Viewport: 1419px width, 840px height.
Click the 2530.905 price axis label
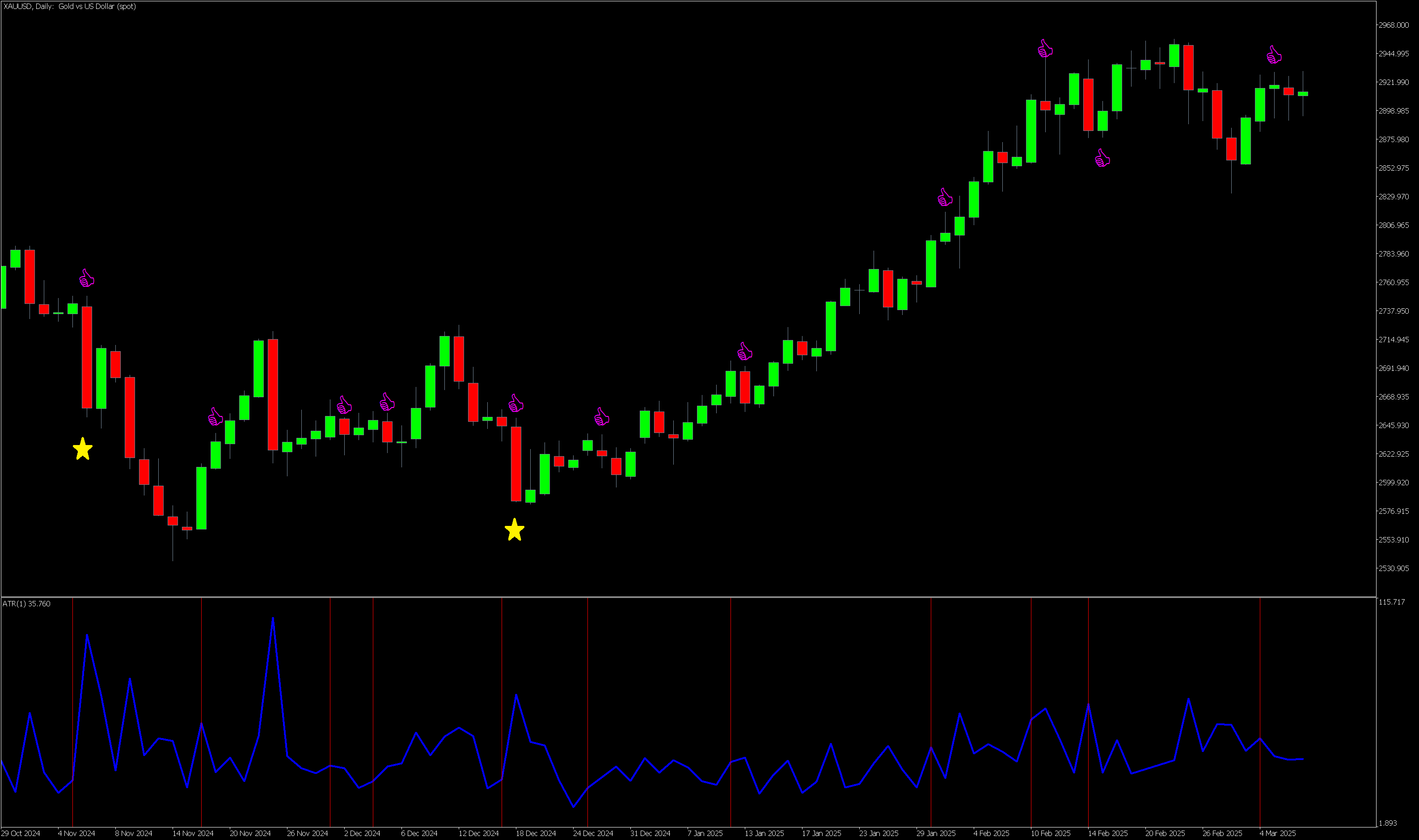tap(1394, 568)
